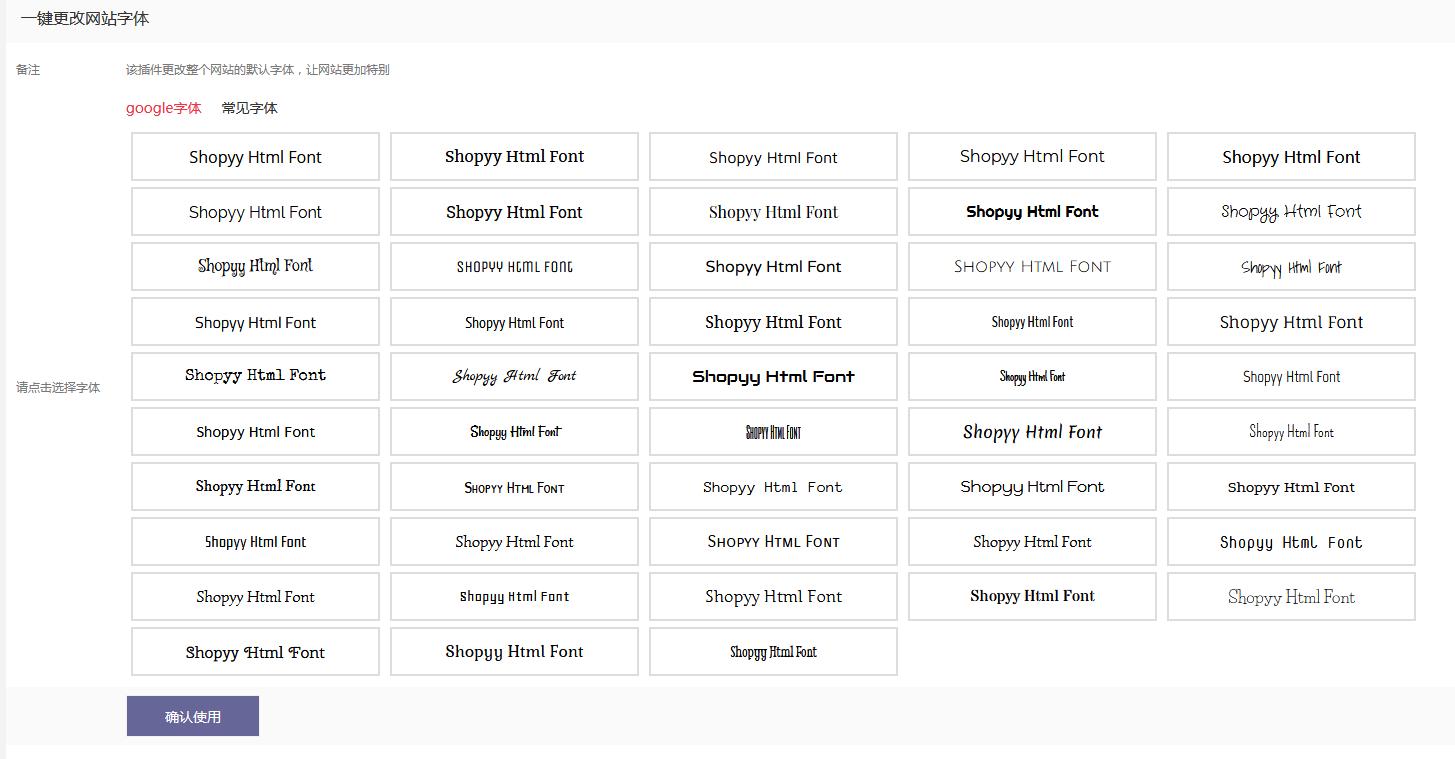
Task: Select the faint pale gray serif Shopyy Html Font
Action: coord(1290,596)
